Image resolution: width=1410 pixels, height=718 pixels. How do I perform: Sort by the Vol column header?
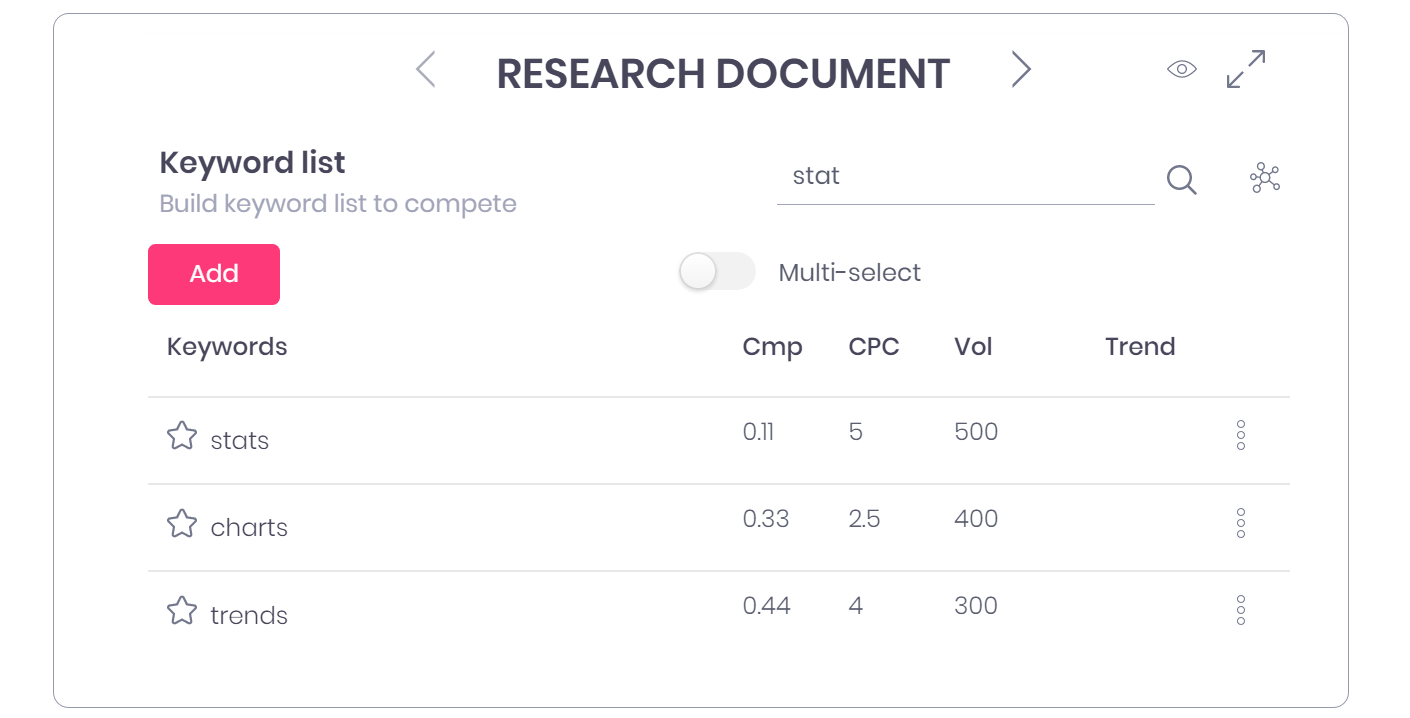[x=973, y=347]
